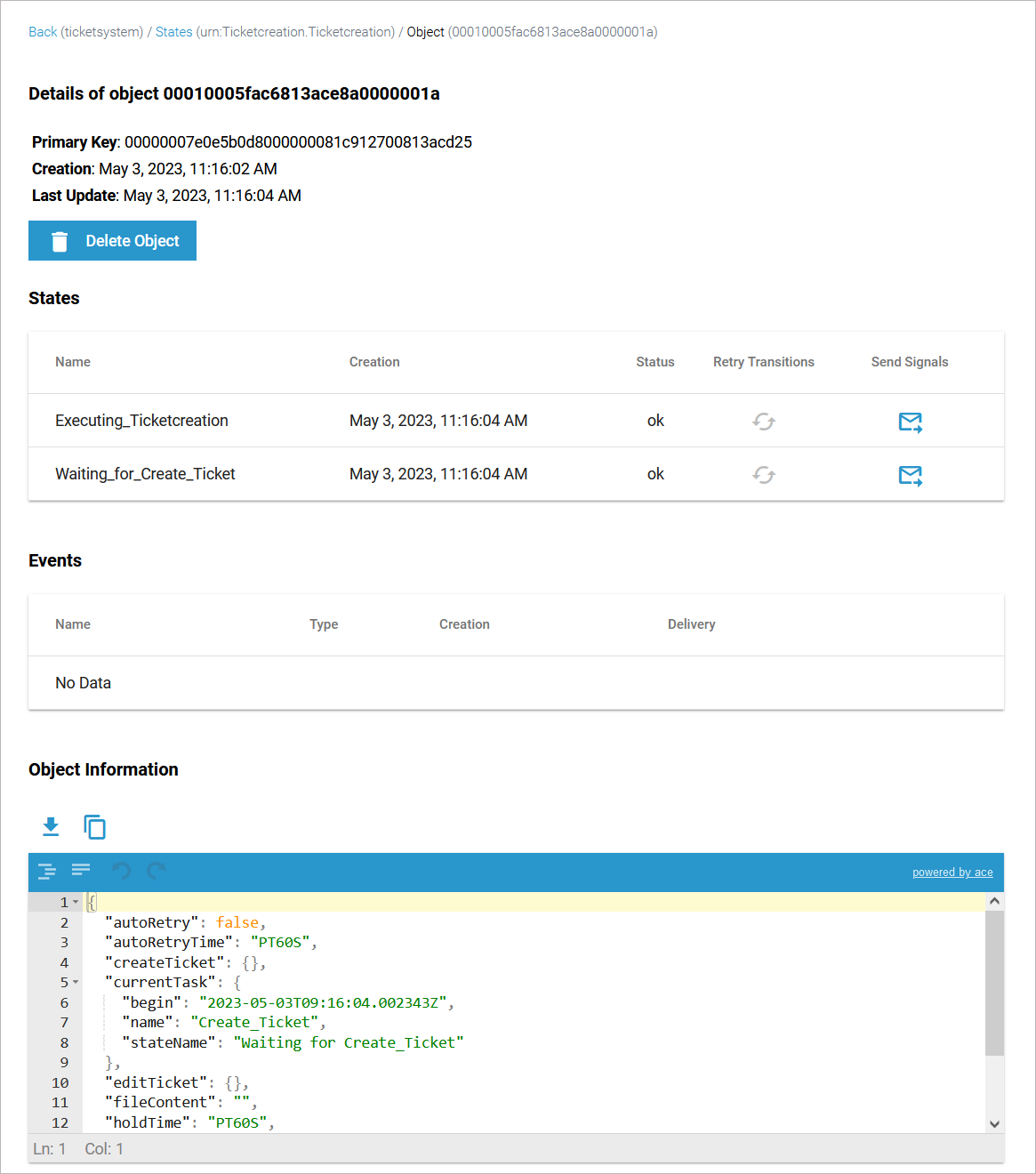Image resolution: width=1036 pixels, height=1174 pixels.
Task: Open the States breadcrumb link
Action: coord(173,31)
